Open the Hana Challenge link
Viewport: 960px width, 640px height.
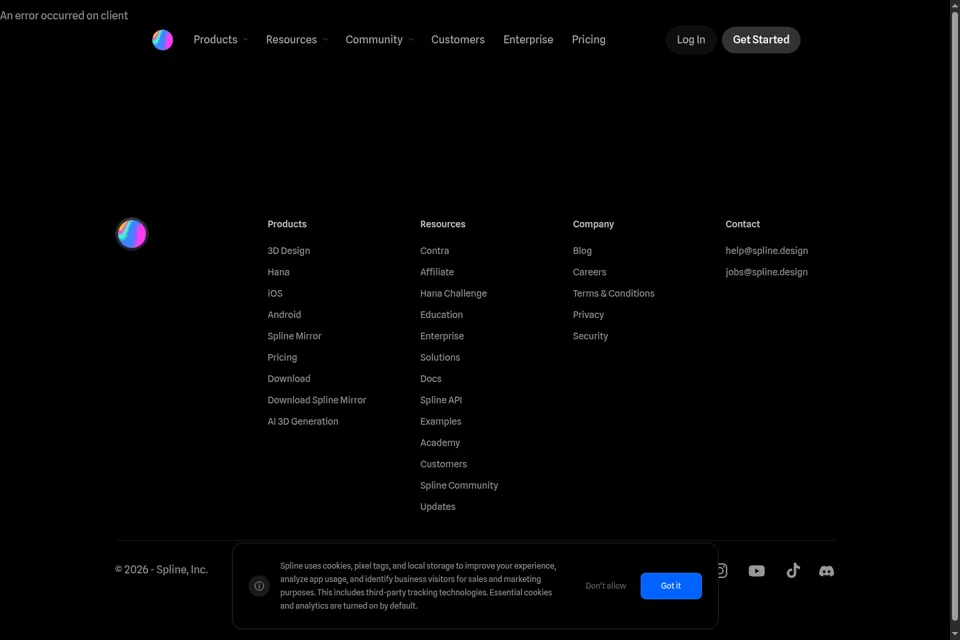click(454, 293)
